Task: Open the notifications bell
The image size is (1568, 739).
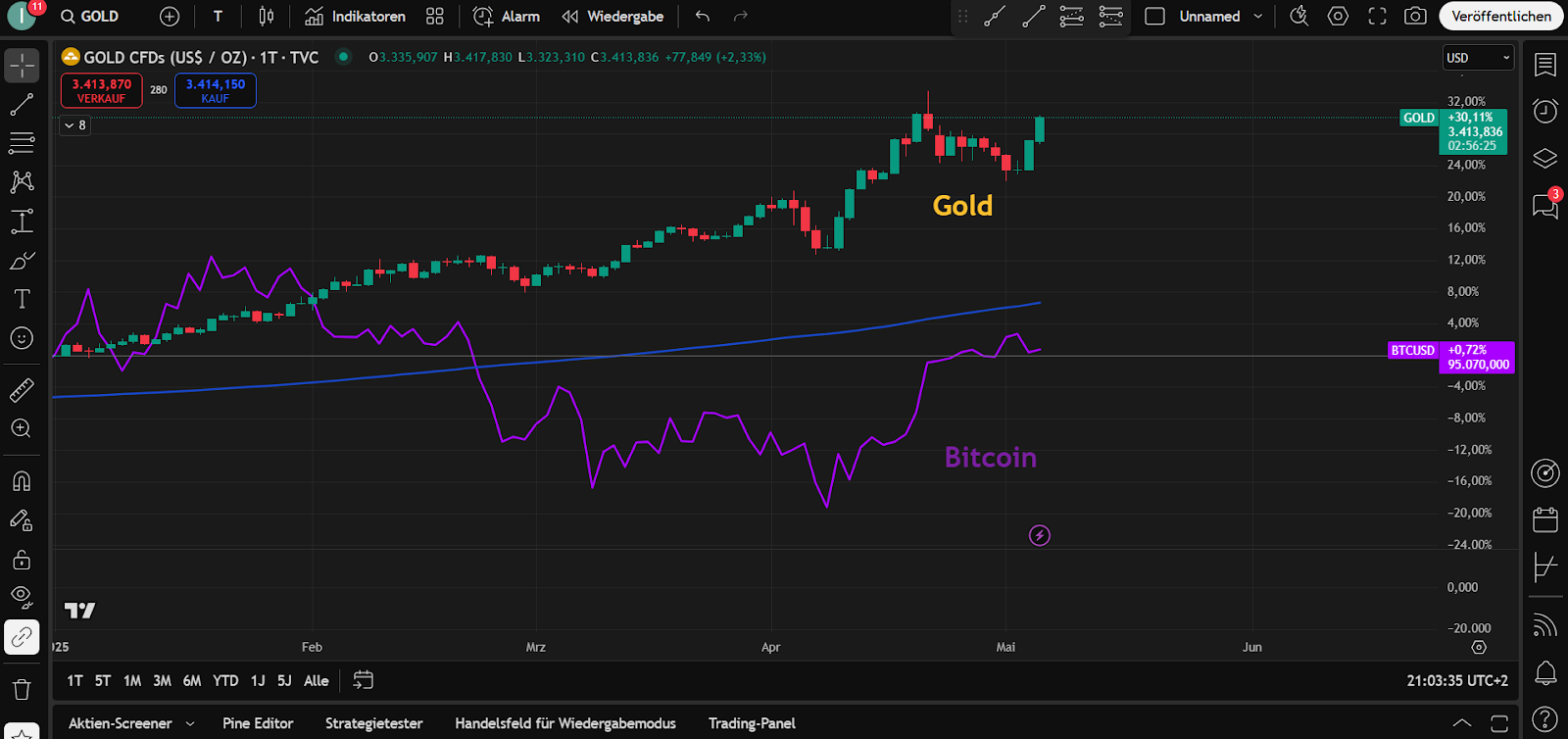Action: [x=1545, y=673]
